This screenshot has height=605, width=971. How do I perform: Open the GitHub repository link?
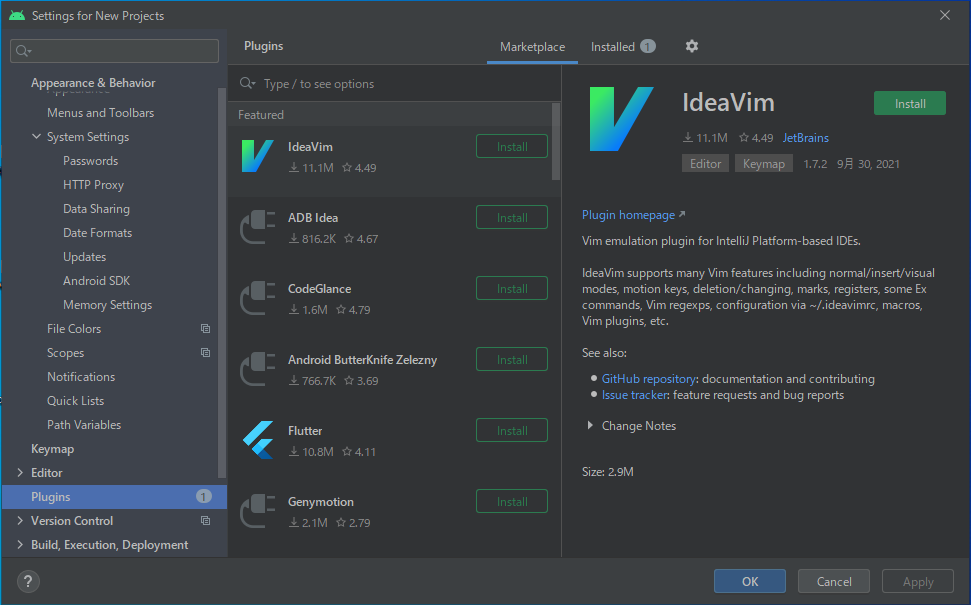649,379
